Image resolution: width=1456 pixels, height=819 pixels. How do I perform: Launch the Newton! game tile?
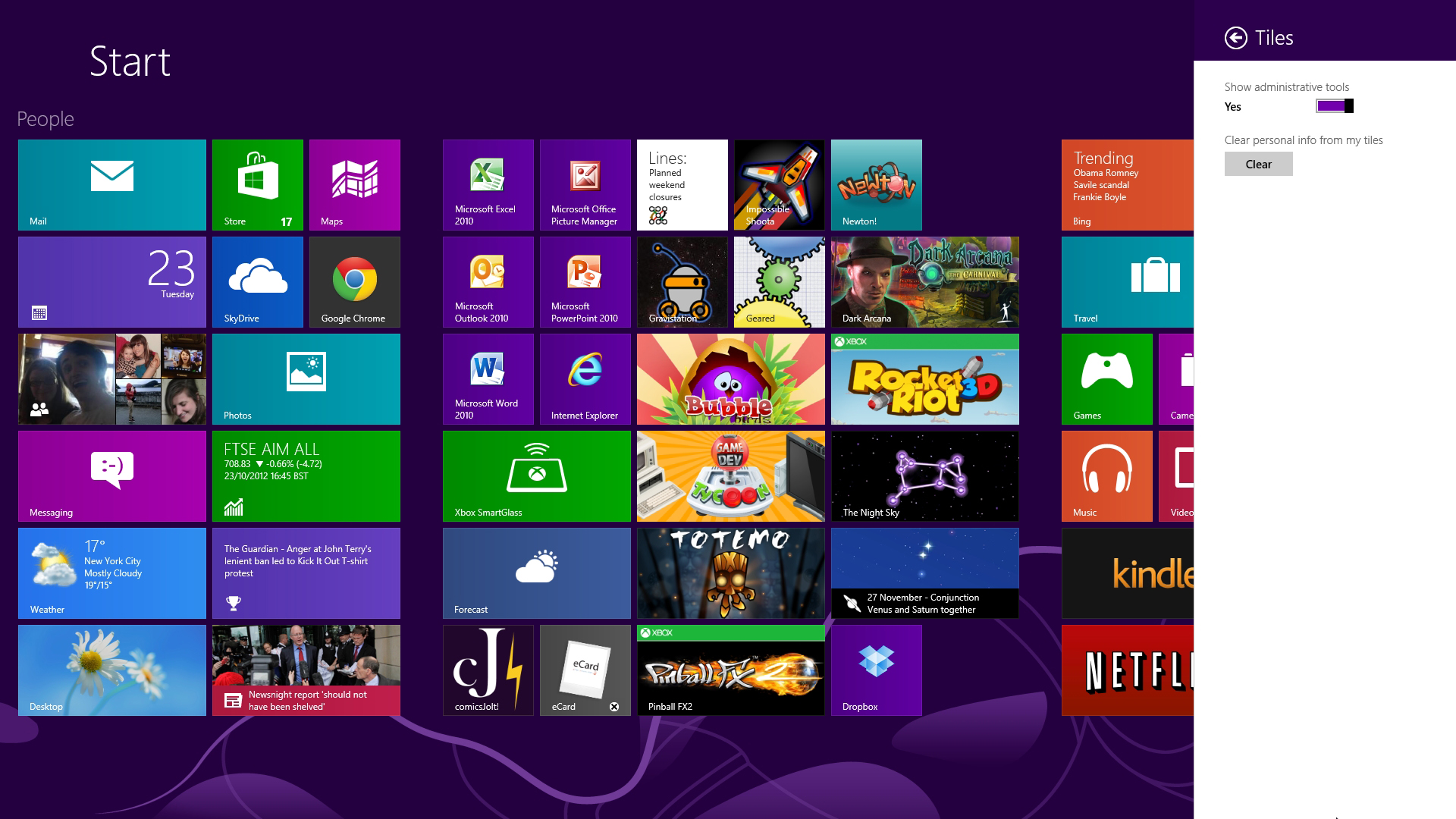(877, 185)
